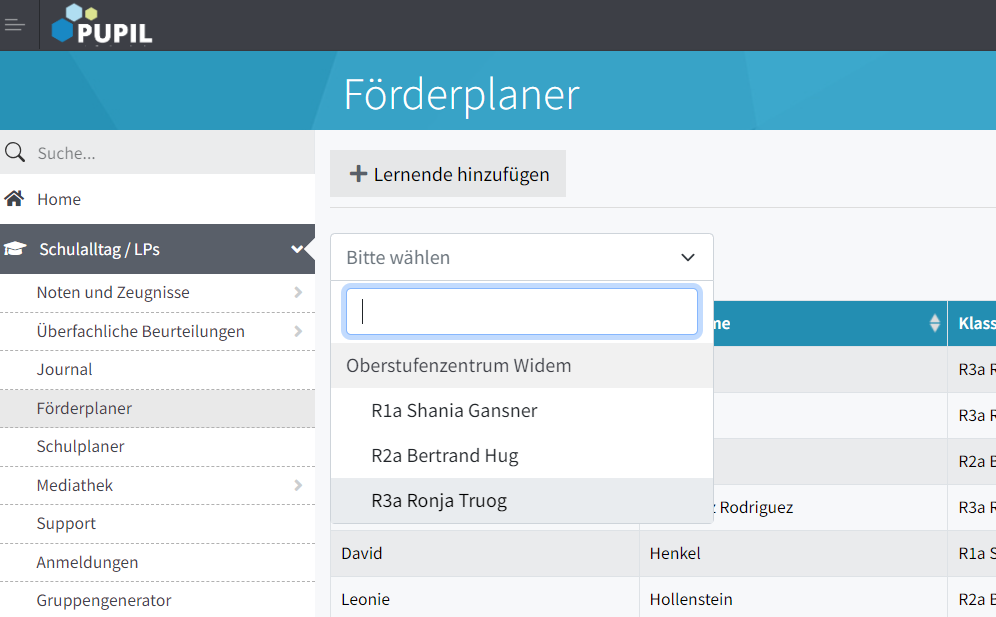Image resolution: width=996 pixels, height=617 pixels.
Task: Choose R2a Bertrand Hug from list
Action: point(444,456)
